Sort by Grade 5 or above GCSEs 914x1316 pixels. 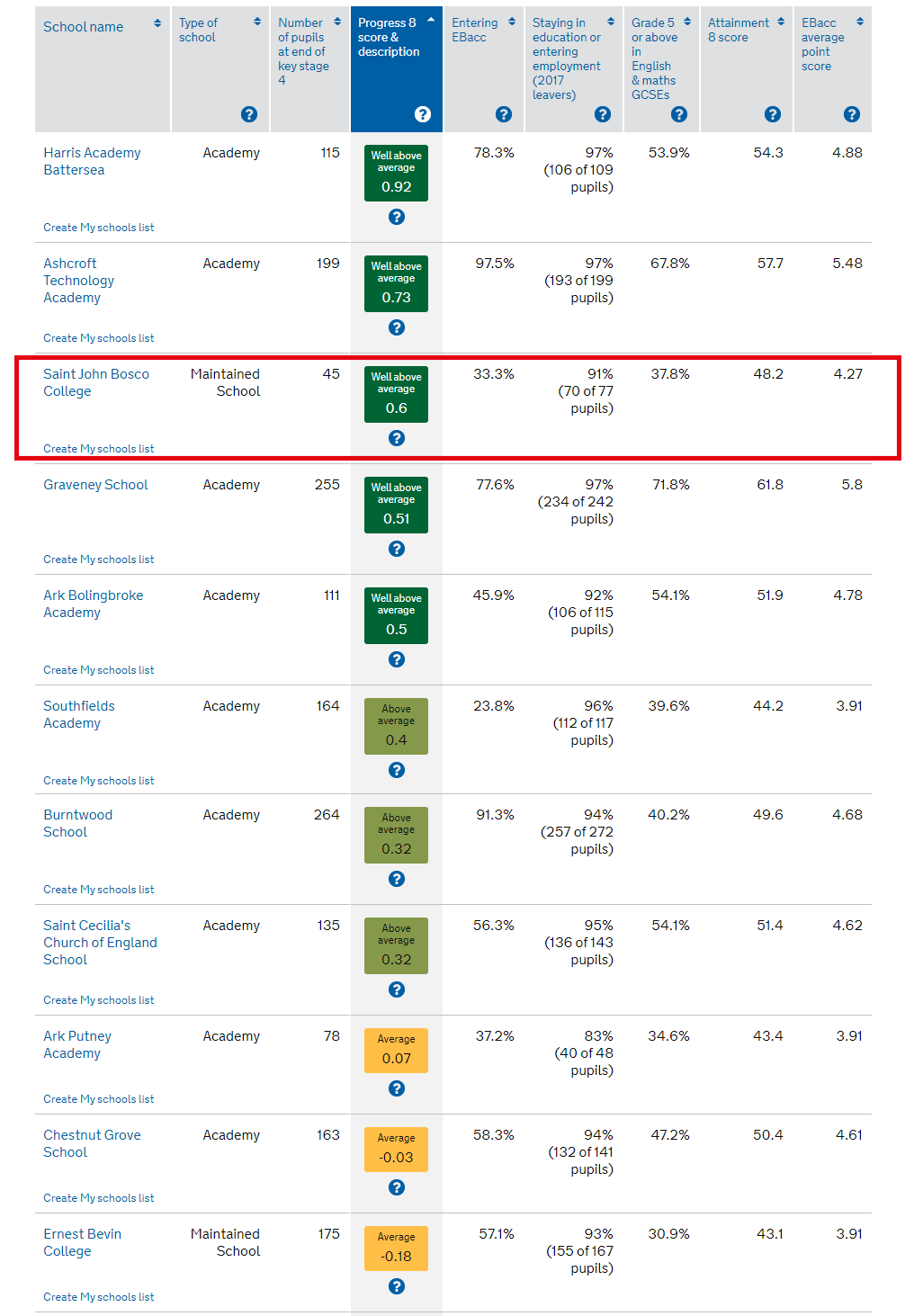pos(687,22)
